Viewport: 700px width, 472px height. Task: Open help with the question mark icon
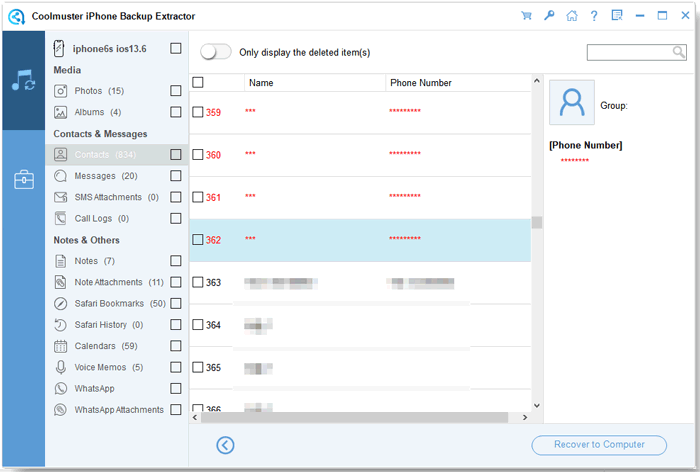[594, 16]
